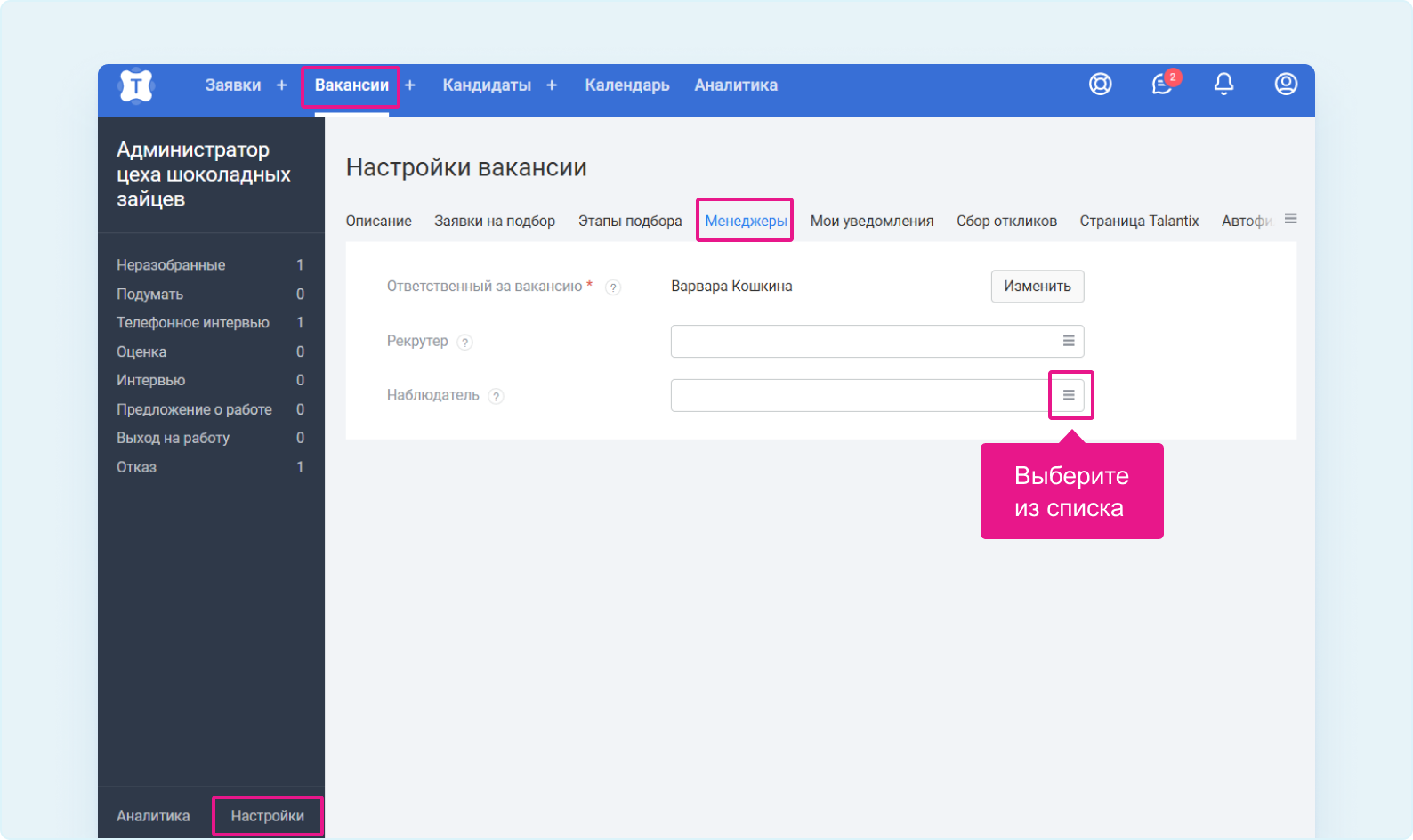Open the Рекрутер list dropdown
Screen dimensions: 1413x840
click(1069, 341)
